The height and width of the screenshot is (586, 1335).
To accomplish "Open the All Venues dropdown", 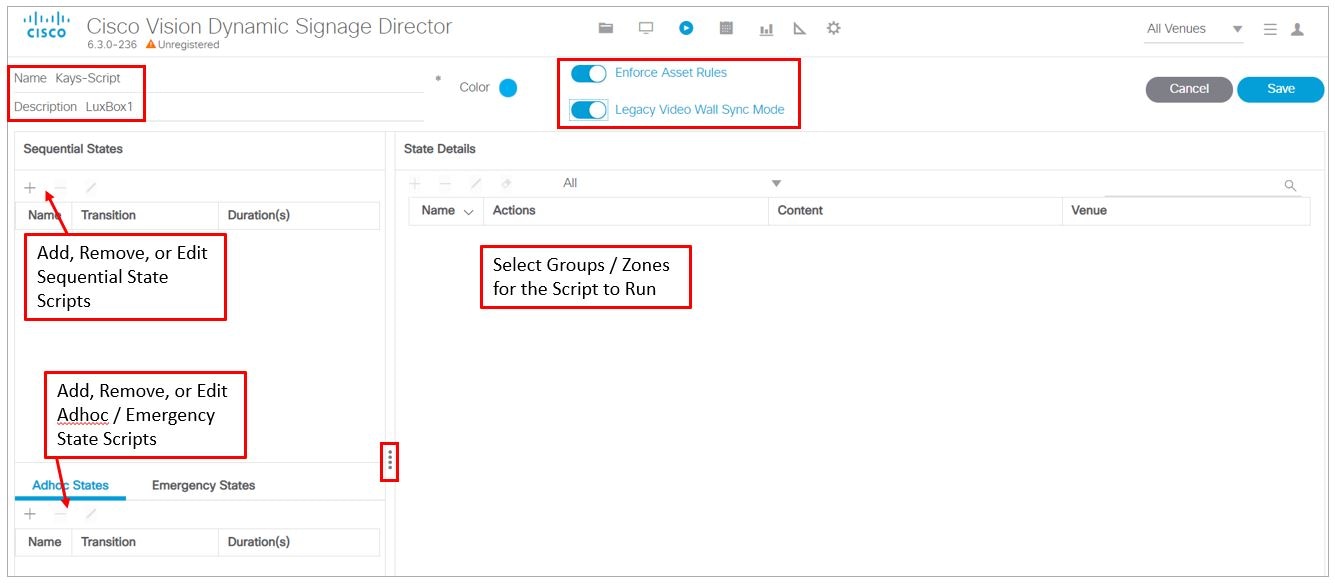I will [1194, 29].
